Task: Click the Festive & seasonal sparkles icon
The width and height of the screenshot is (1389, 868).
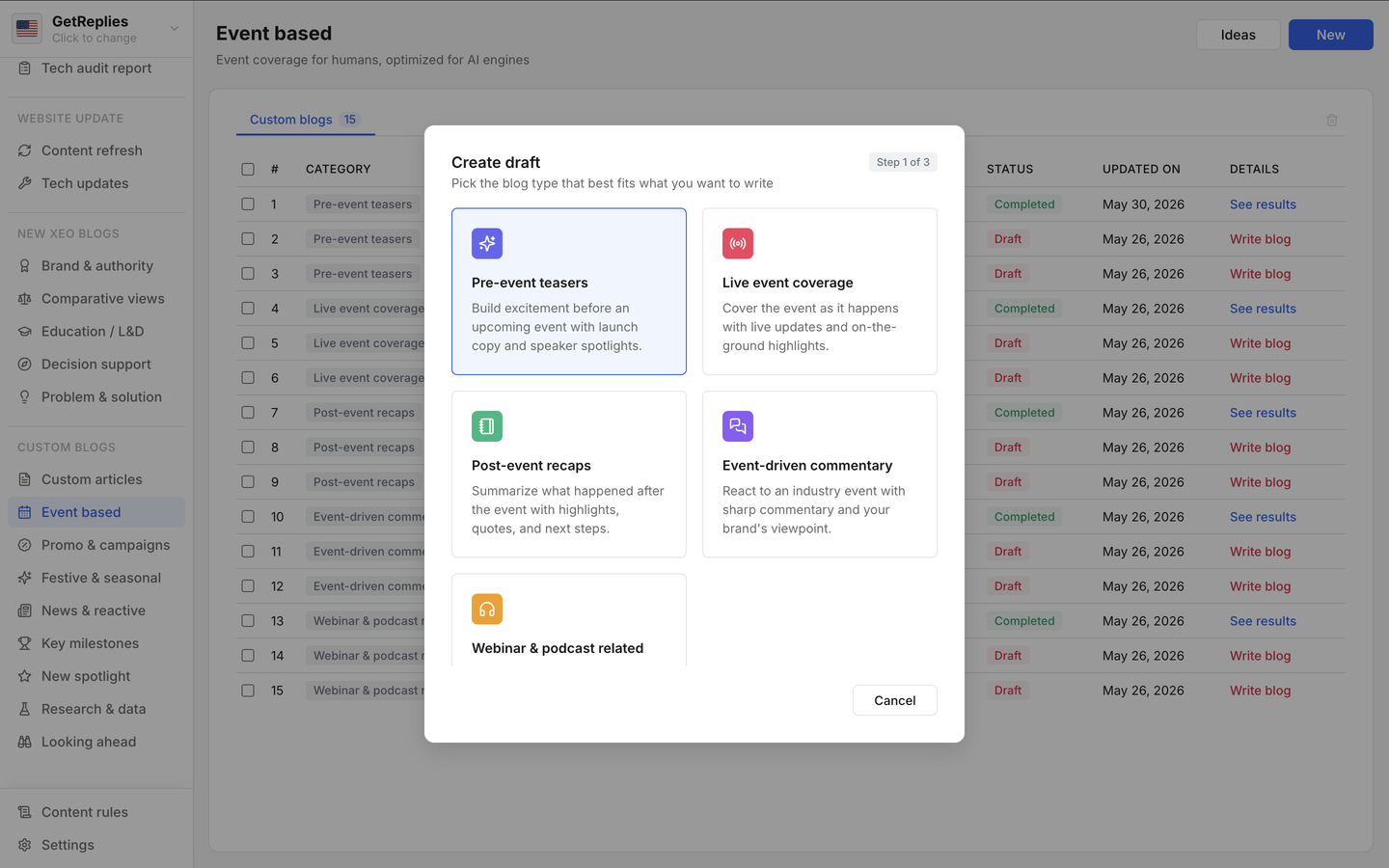Action: pos(25,578)
